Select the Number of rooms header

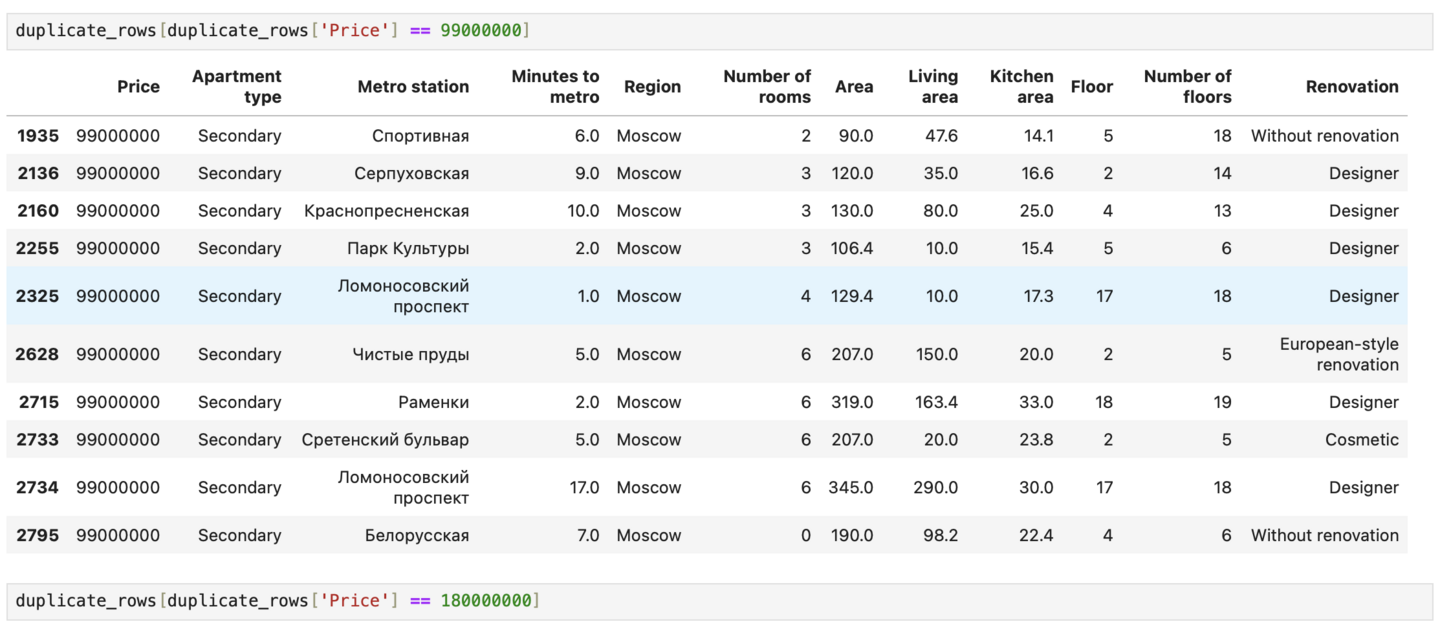[x=767, y=87]
